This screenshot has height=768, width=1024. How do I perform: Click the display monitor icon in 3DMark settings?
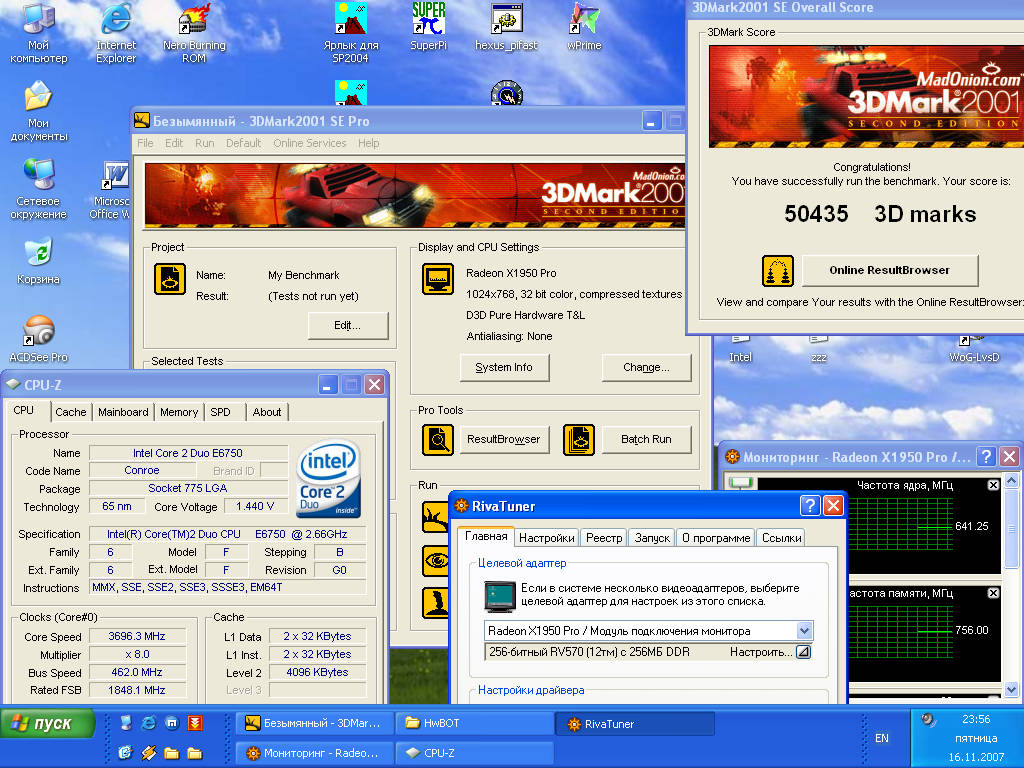[438, 280]
